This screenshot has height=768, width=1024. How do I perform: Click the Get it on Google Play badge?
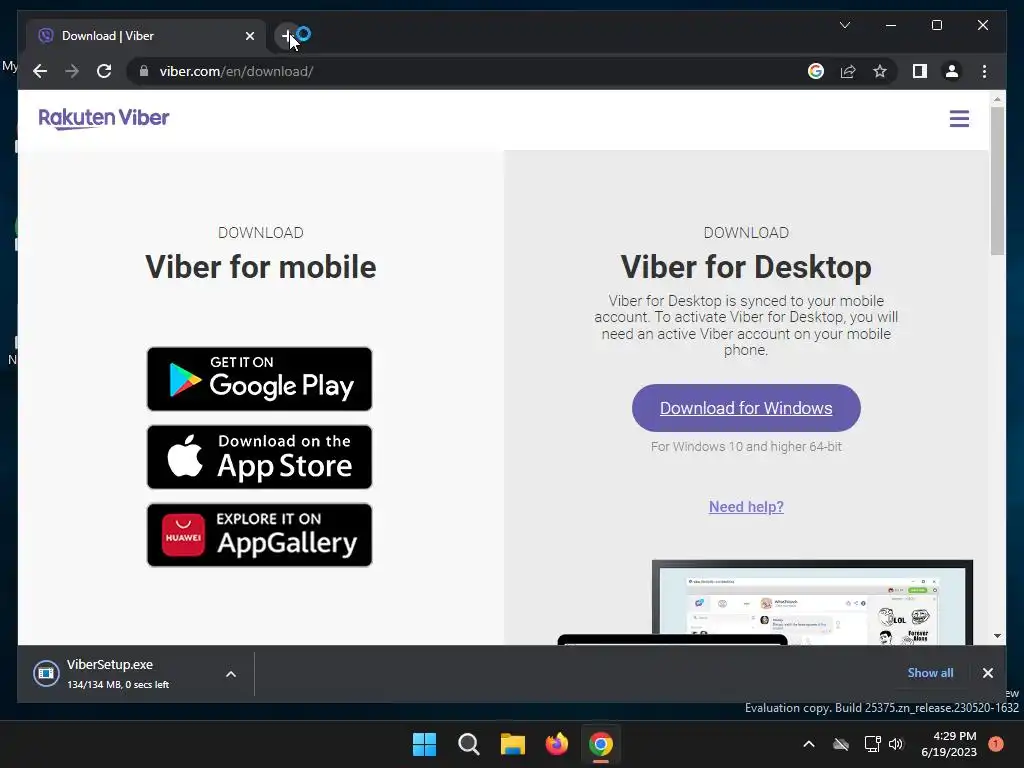tap(259, 379)
